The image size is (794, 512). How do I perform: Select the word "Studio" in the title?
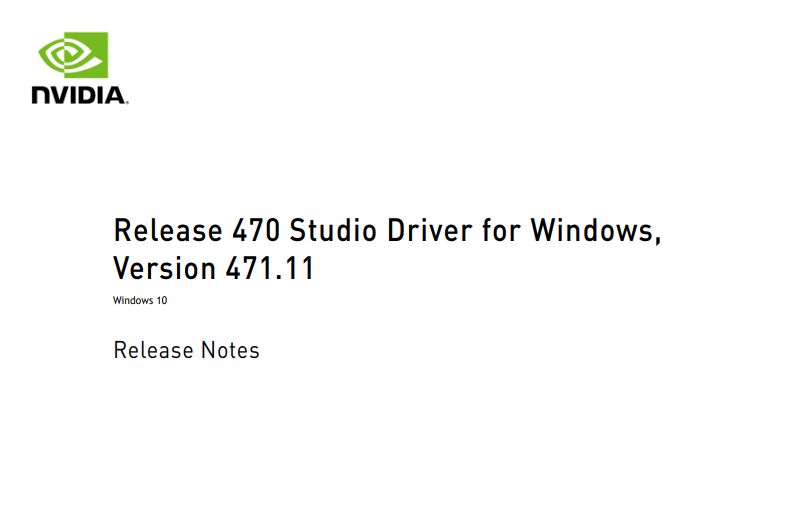[x=333, y=230]
